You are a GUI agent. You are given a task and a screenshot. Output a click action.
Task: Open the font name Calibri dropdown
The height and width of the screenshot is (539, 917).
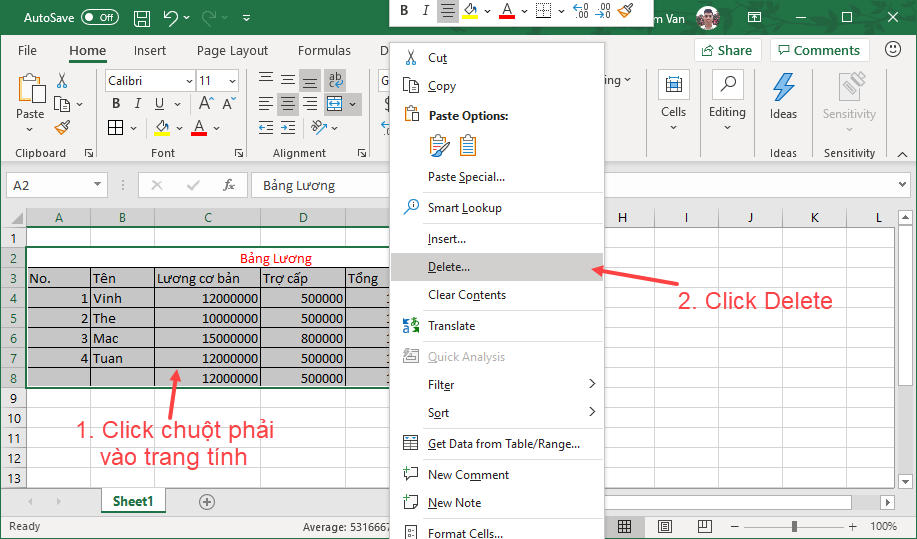coord(189,81)
